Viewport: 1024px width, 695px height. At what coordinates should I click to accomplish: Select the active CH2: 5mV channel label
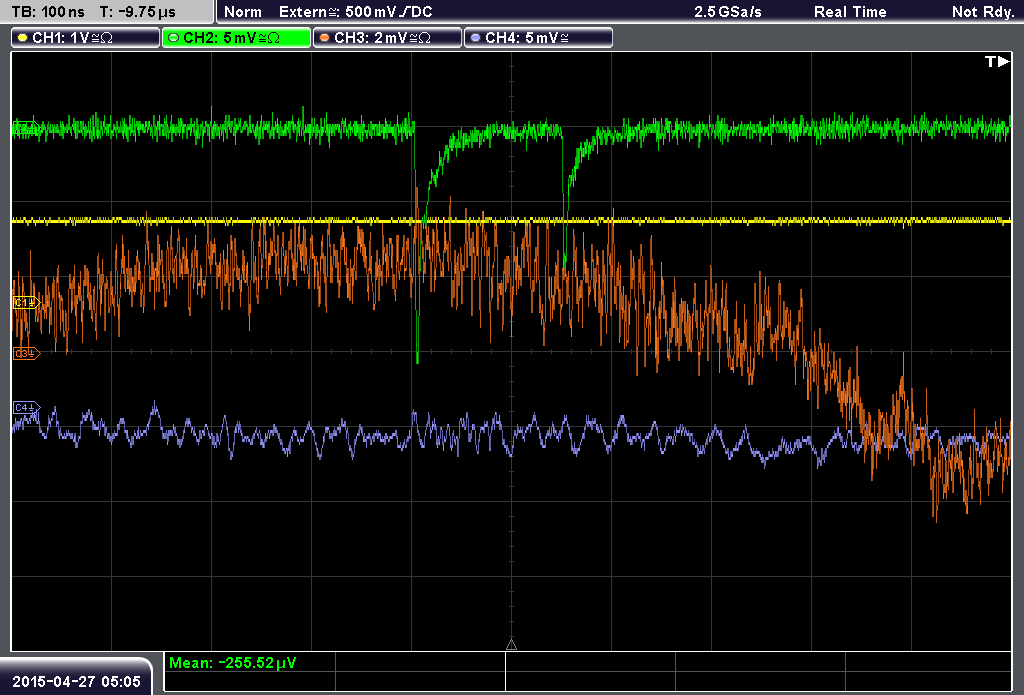(x=236, y=38)
